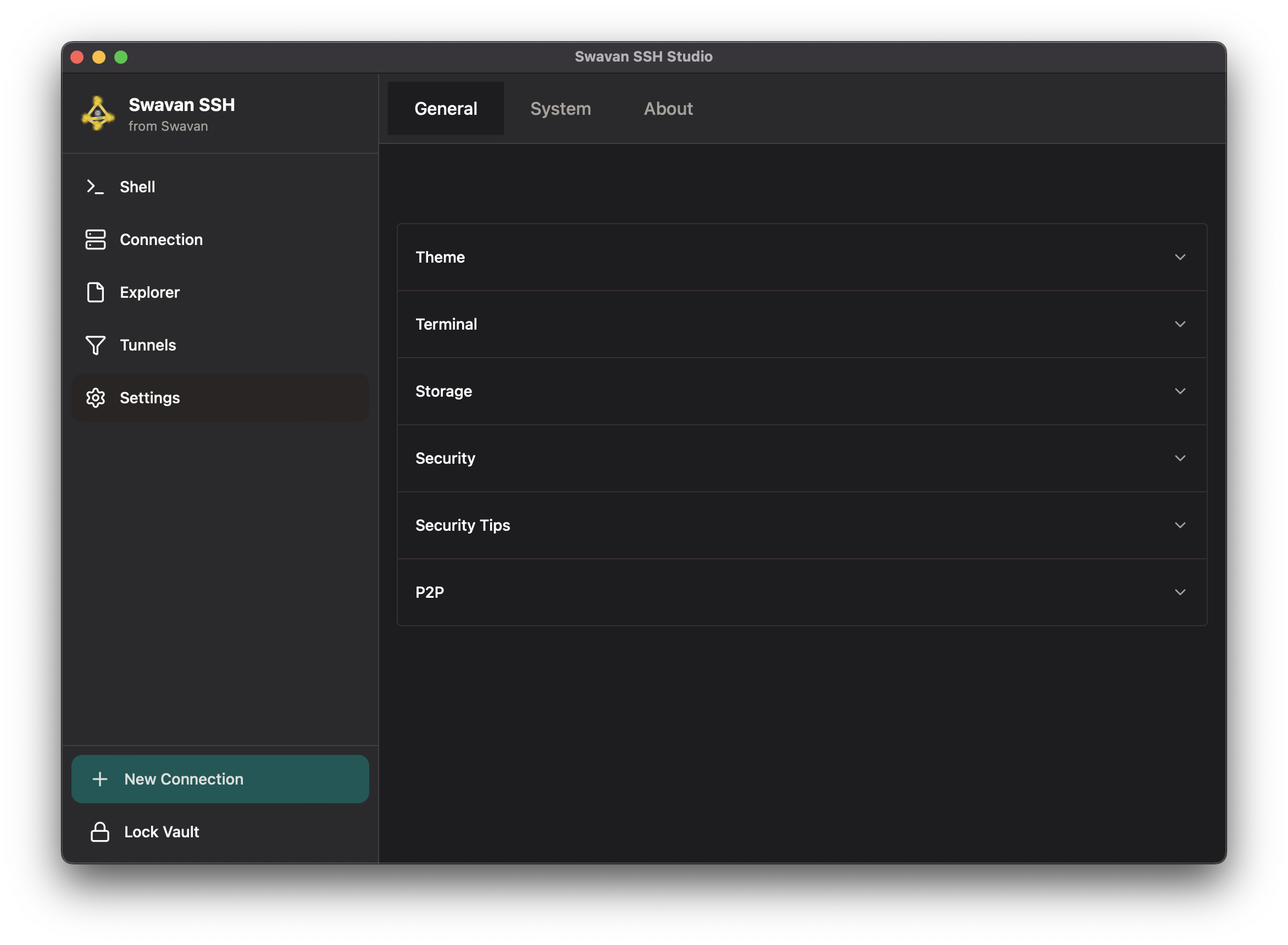Switch to the System tab

tap(560, 109)
